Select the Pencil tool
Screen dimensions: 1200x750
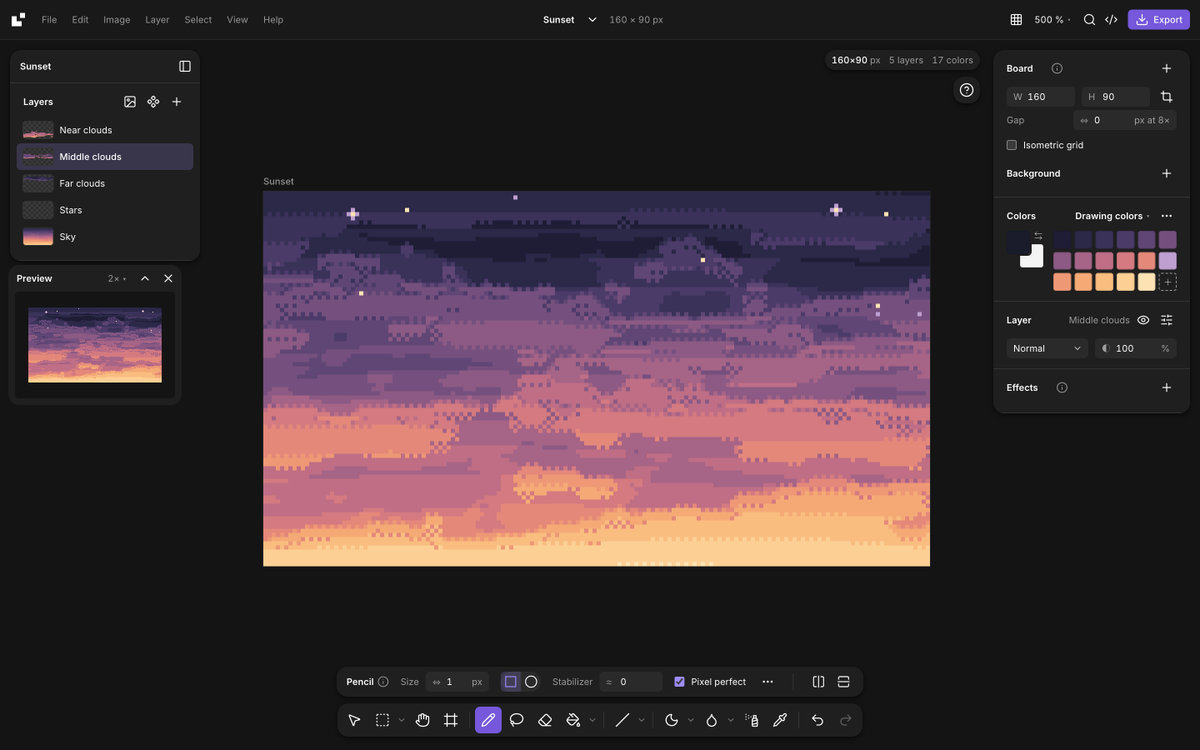coord(488,720)
